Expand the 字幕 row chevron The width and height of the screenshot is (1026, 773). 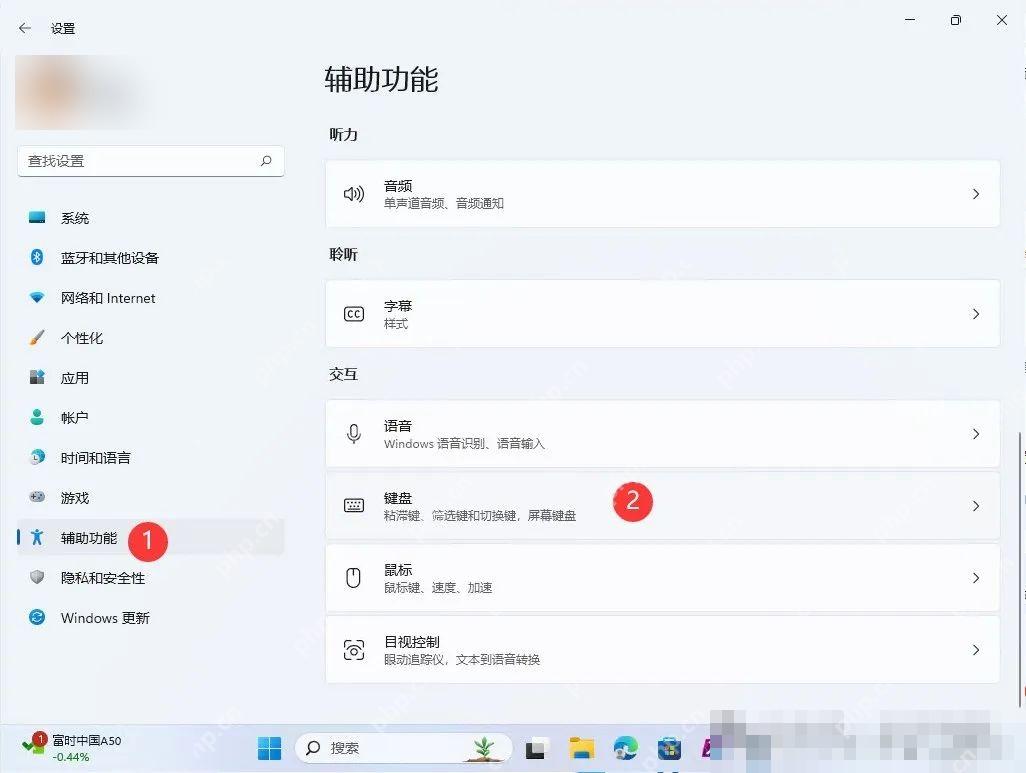976,314
